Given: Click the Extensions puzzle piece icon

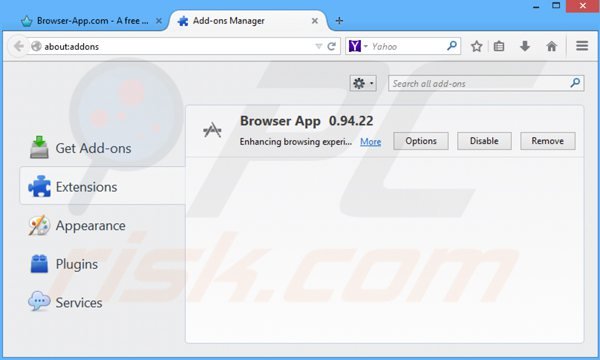Looking at the screenshot, I should point(39,186).
